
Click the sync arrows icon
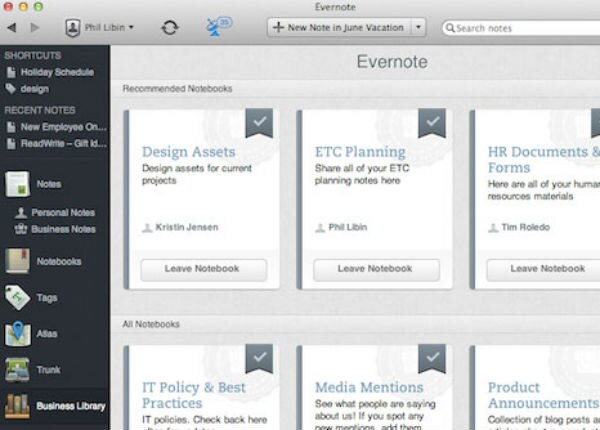point(170,27)
